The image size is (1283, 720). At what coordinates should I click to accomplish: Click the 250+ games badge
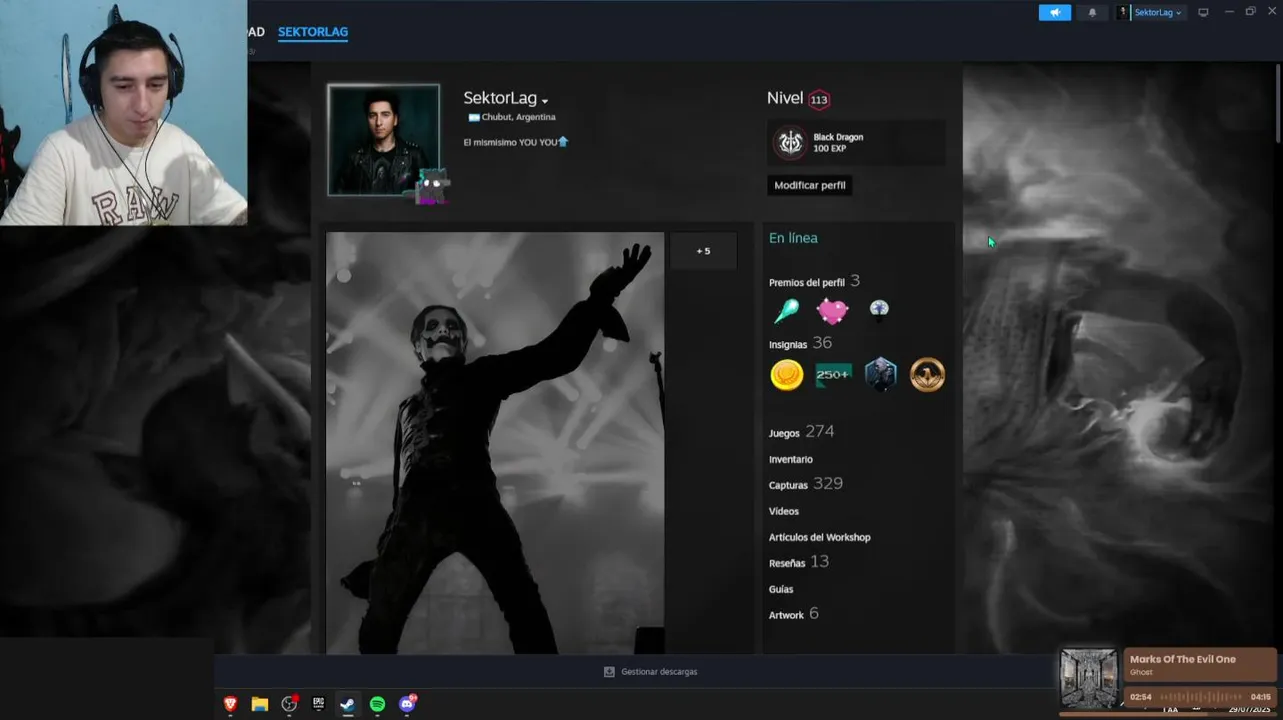pyautogui.click(x=833, y=375)
